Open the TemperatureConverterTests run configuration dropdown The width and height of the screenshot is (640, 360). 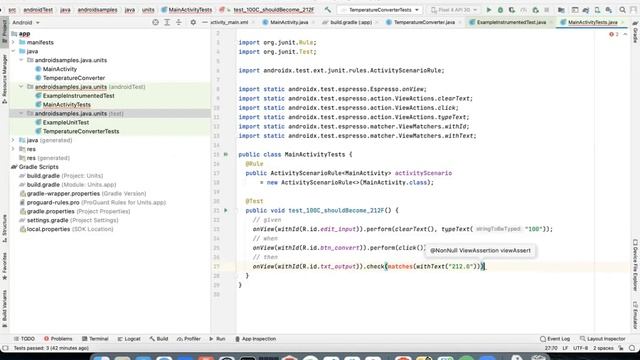point(380,10)
